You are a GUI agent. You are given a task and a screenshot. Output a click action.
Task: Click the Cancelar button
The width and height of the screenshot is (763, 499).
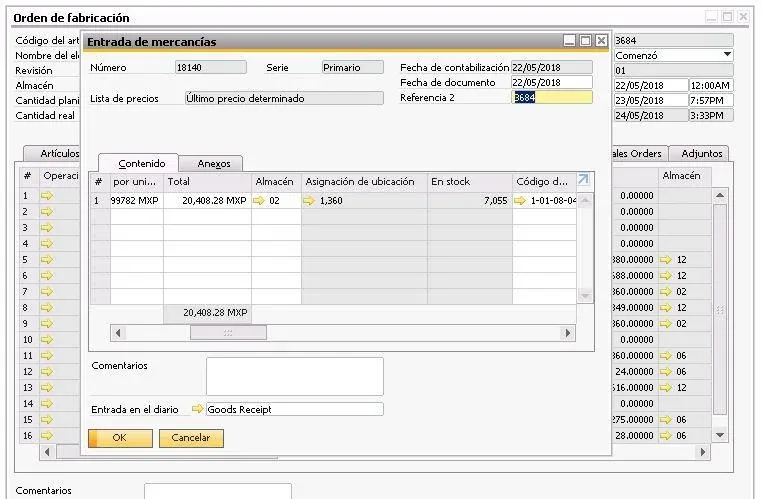[x=191, y=438]
